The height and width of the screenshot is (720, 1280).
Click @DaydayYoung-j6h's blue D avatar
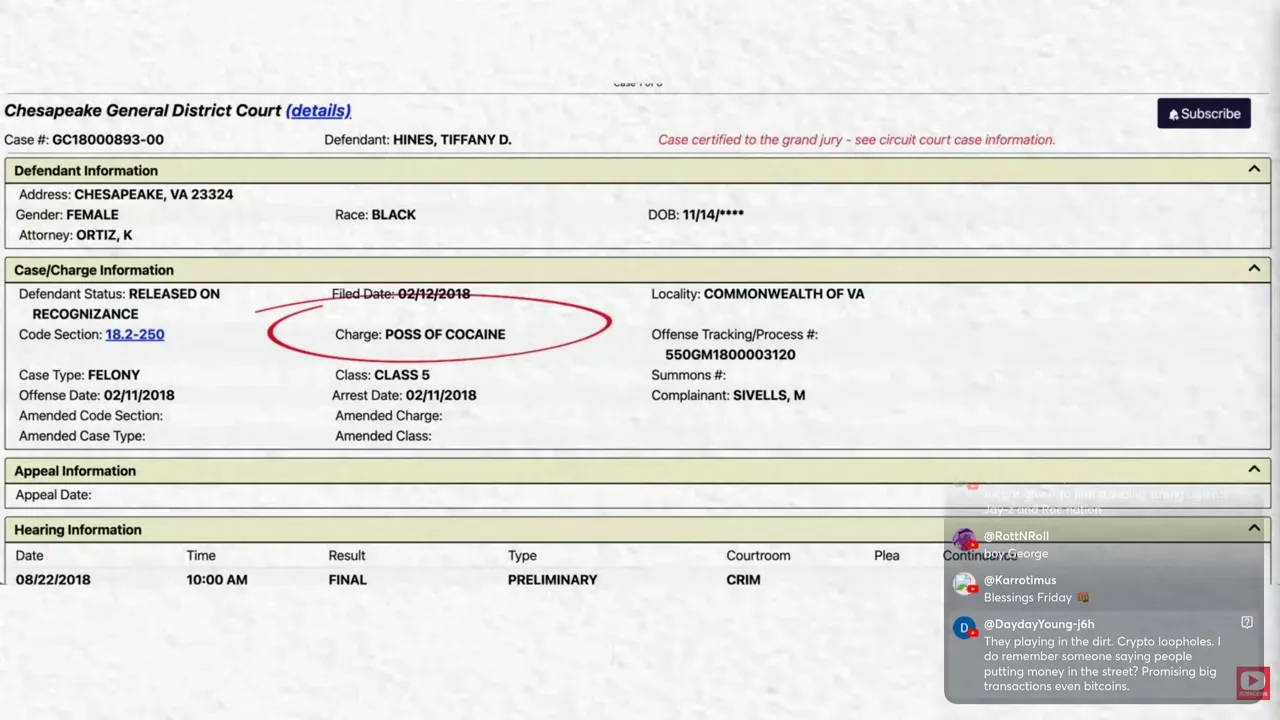tap(964, 628)
